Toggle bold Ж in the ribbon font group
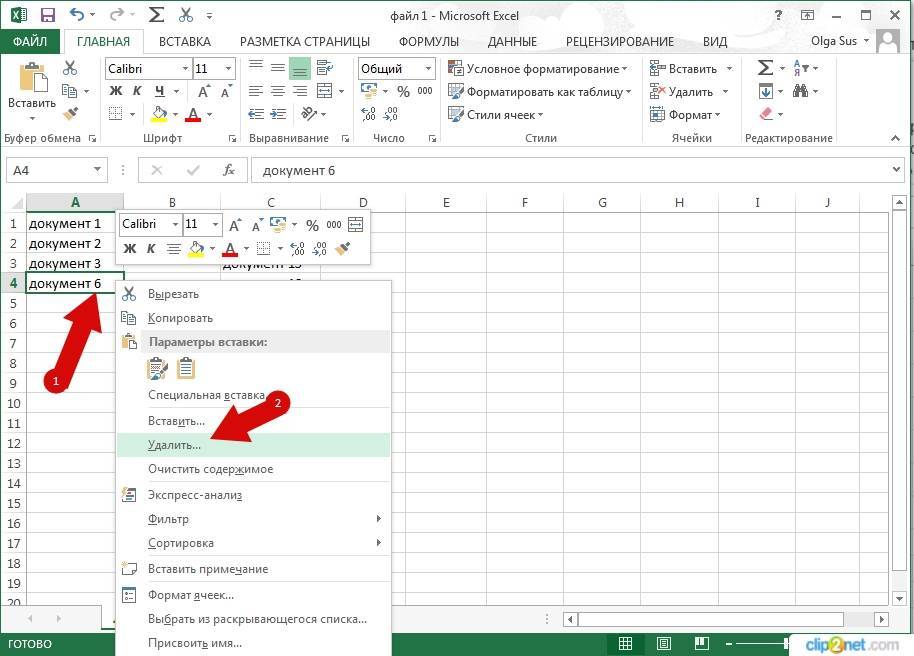Screen dimensions: 914x656 tap(116, 91)
